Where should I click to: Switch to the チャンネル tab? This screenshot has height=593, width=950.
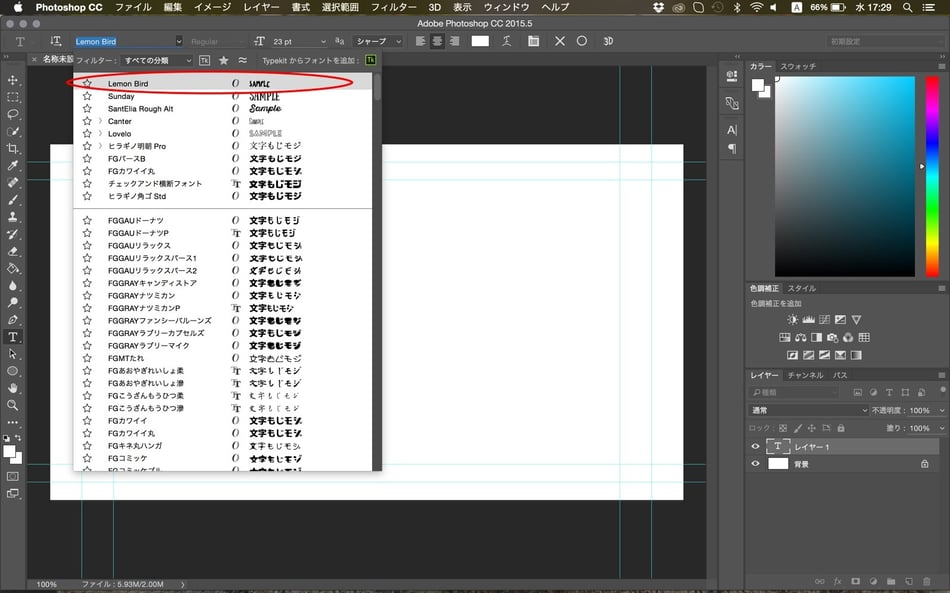pyautogui.click(x=805, y=375)
